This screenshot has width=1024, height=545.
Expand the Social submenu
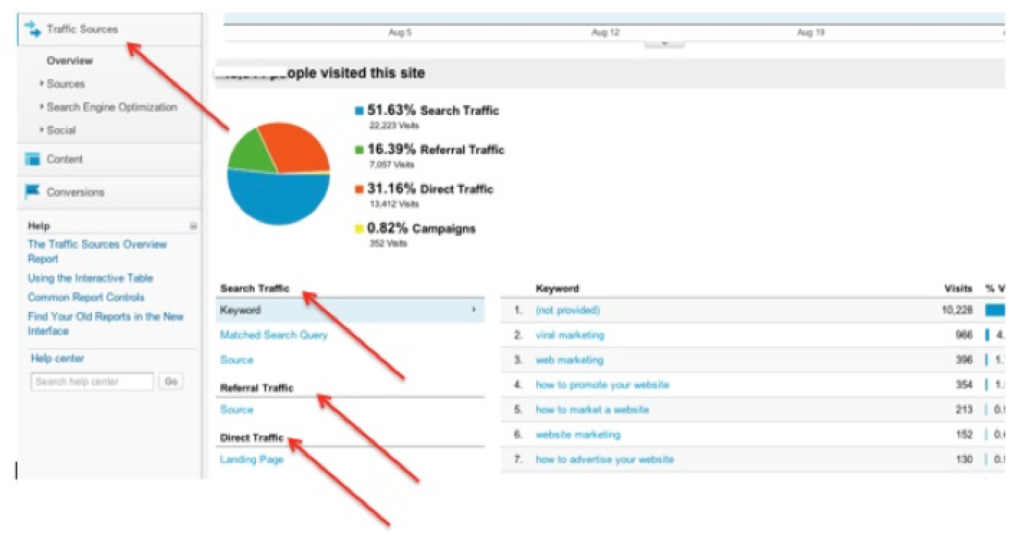(61, 130)
